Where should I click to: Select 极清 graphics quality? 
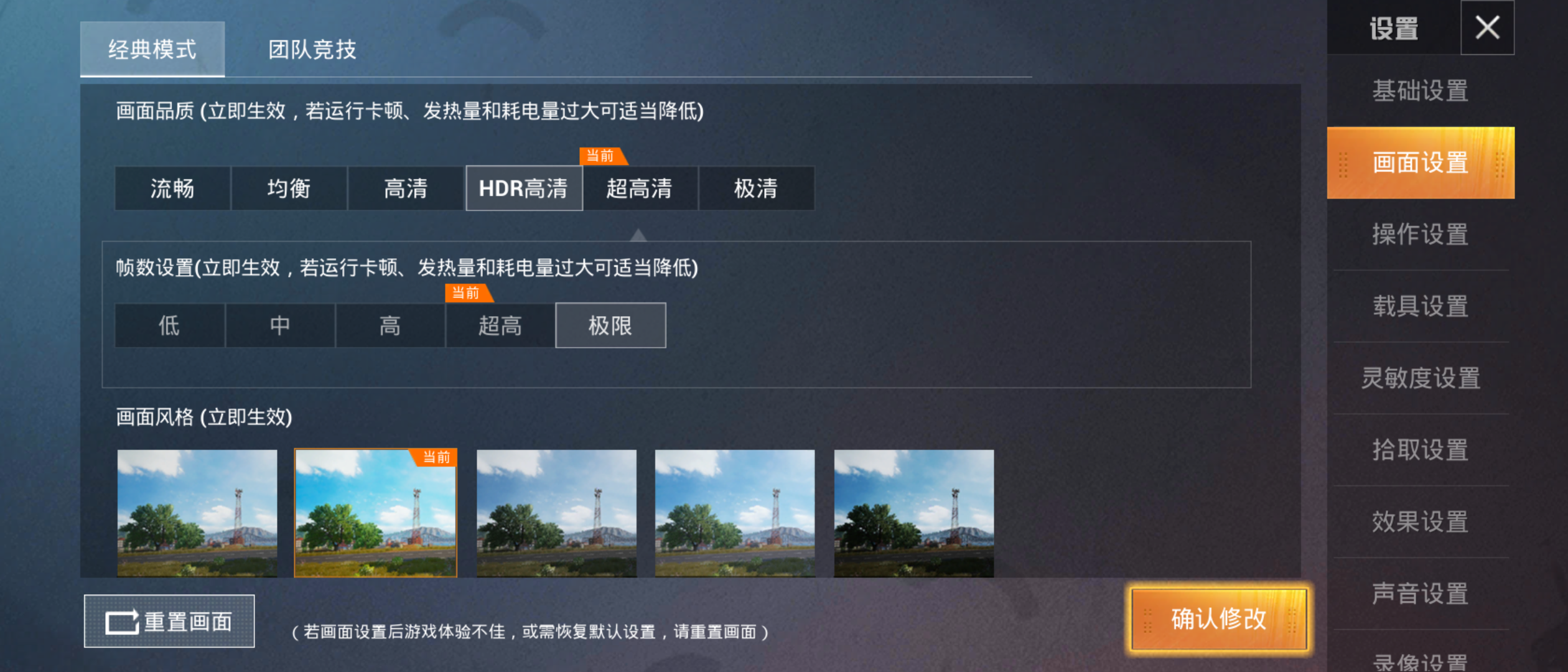click(x=756, y=189)
